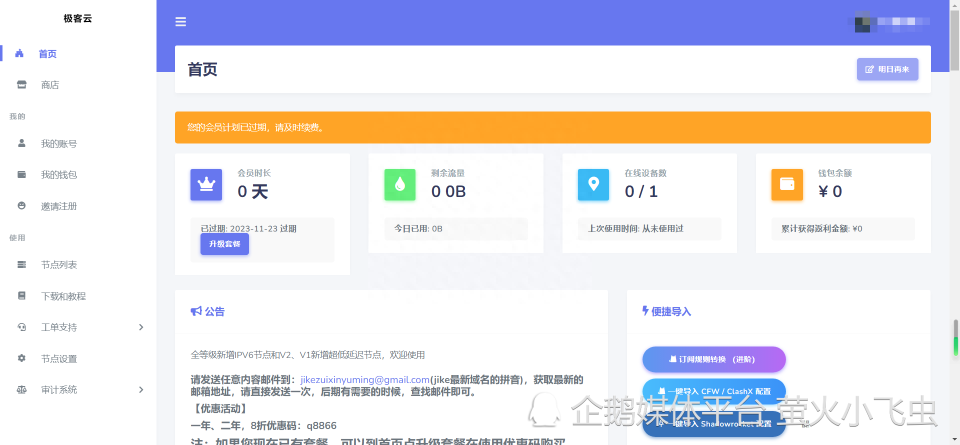Click the blue location pin devices icon
The width and height of the screenshot is (960, 445).
[x=594, y=185]
